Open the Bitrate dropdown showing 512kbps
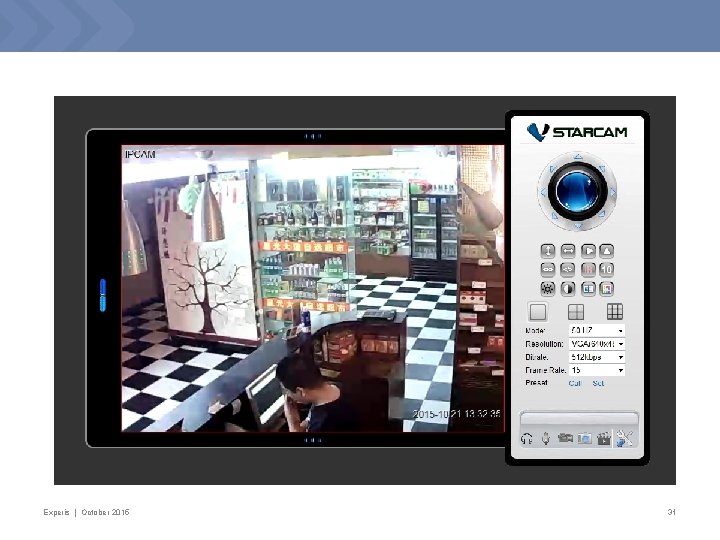 (596, 357)
